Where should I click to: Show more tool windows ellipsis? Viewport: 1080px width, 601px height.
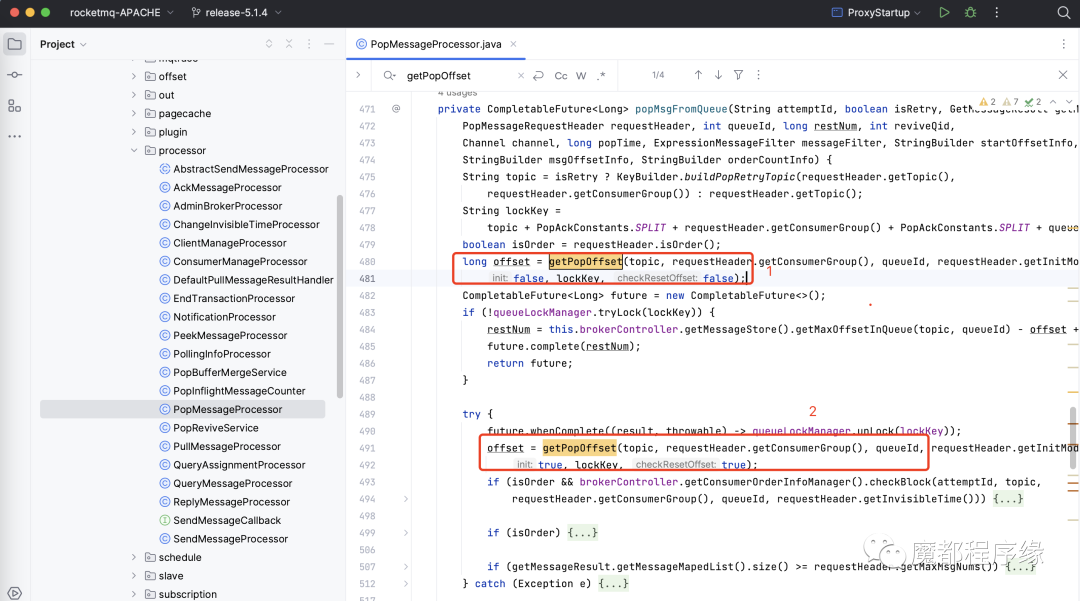tap(14, 136)
